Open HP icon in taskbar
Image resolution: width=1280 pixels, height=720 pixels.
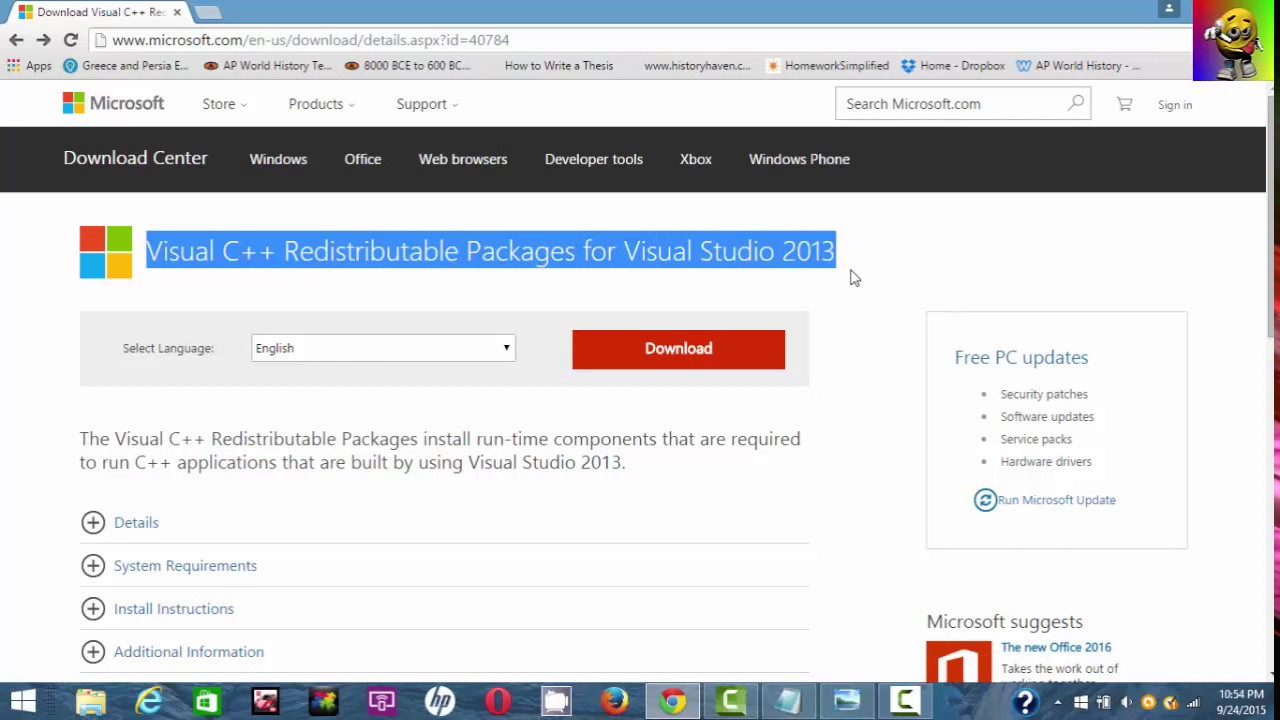[x=440, y=701]
